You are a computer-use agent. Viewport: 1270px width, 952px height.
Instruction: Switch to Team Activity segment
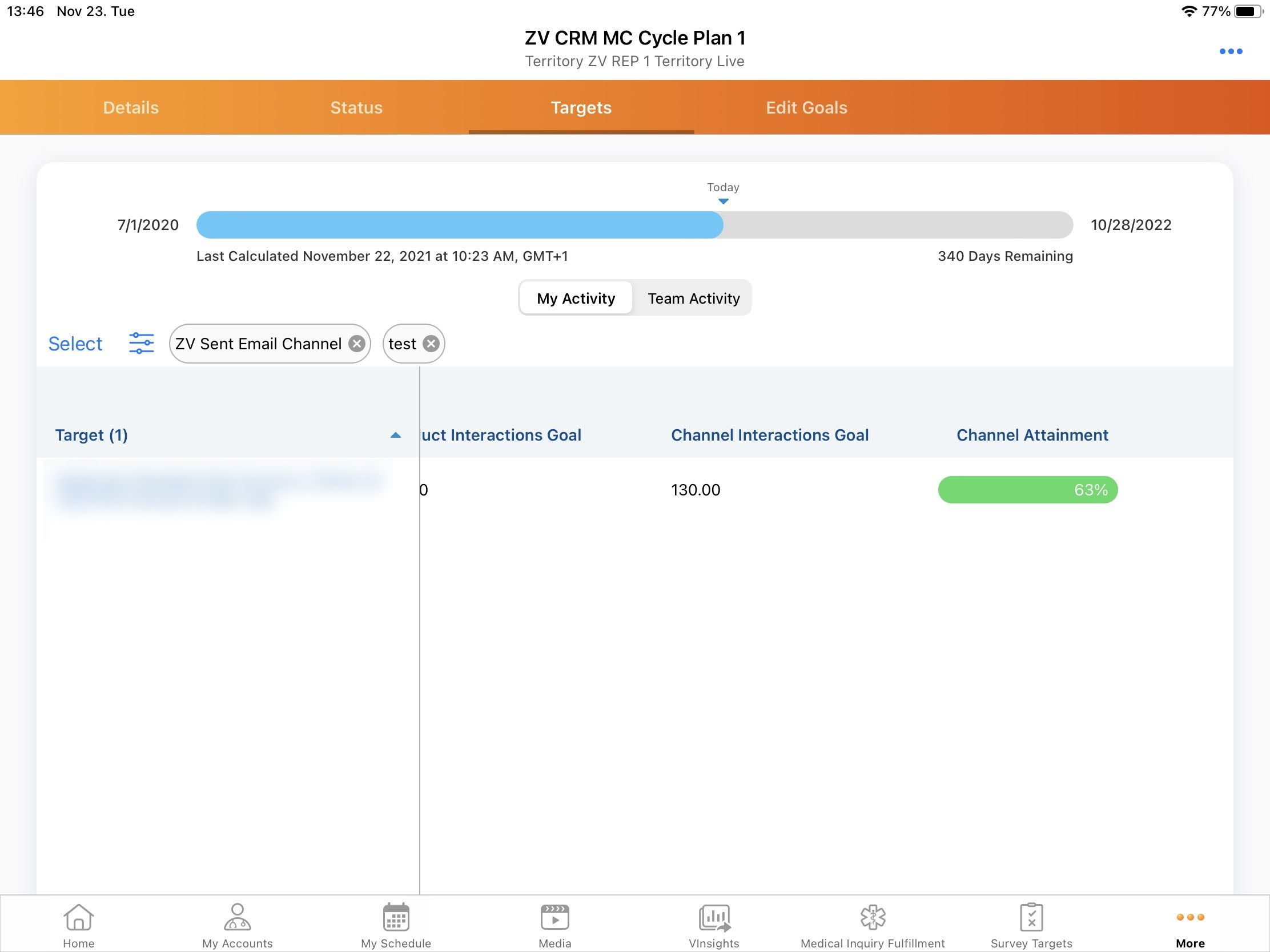(x=694, y=298)
